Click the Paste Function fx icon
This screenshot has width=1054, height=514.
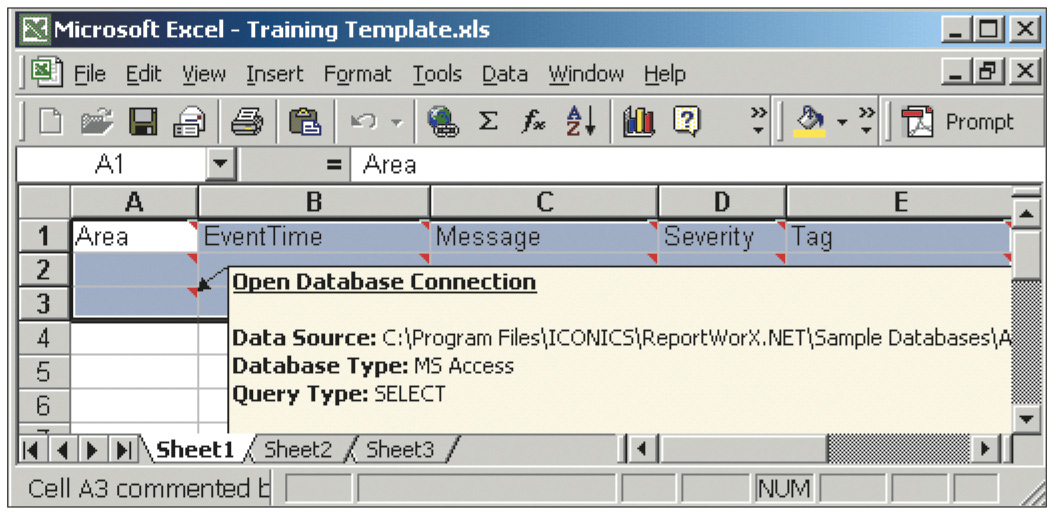[534, 122]
